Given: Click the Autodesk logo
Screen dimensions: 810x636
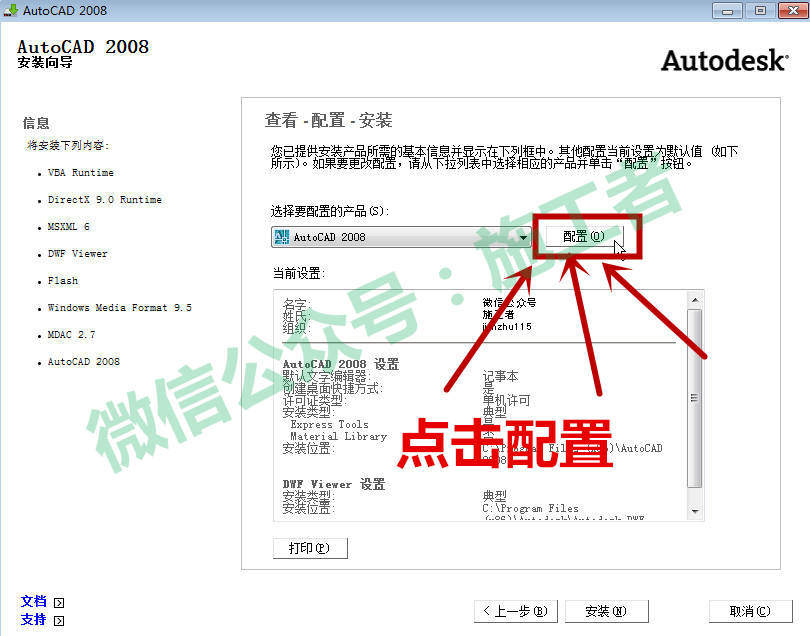Looking at the screenshot, I should tap(725, 60).
